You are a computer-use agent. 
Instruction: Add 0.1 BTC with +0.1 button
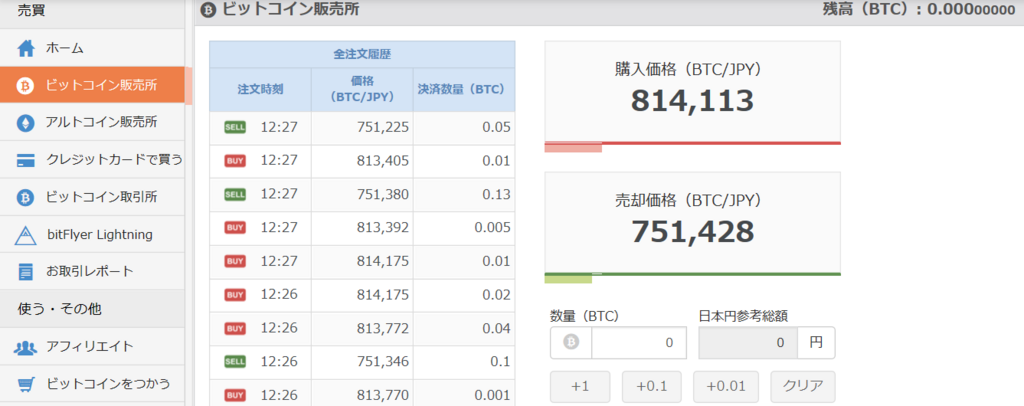coord(652,386)
